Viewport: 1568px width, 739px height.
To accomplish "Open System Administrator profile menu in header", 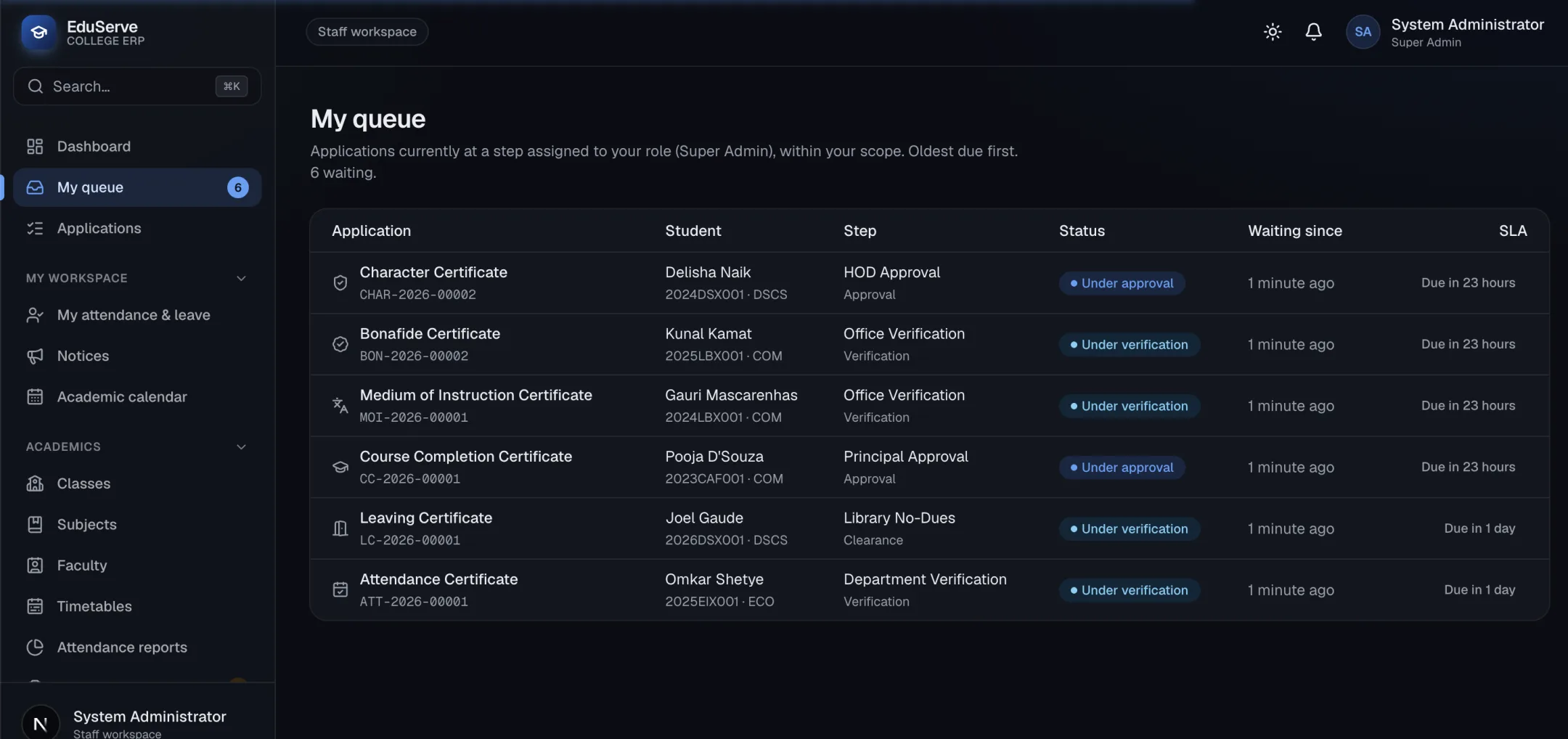I will tap(1445, 33).
